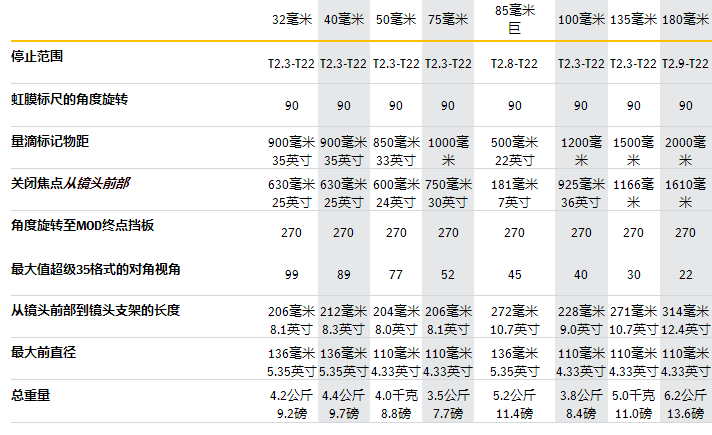This screenshot has width=712, height=435.
Task: Click the diagonal angle value 99
Action: coord(294,274)
